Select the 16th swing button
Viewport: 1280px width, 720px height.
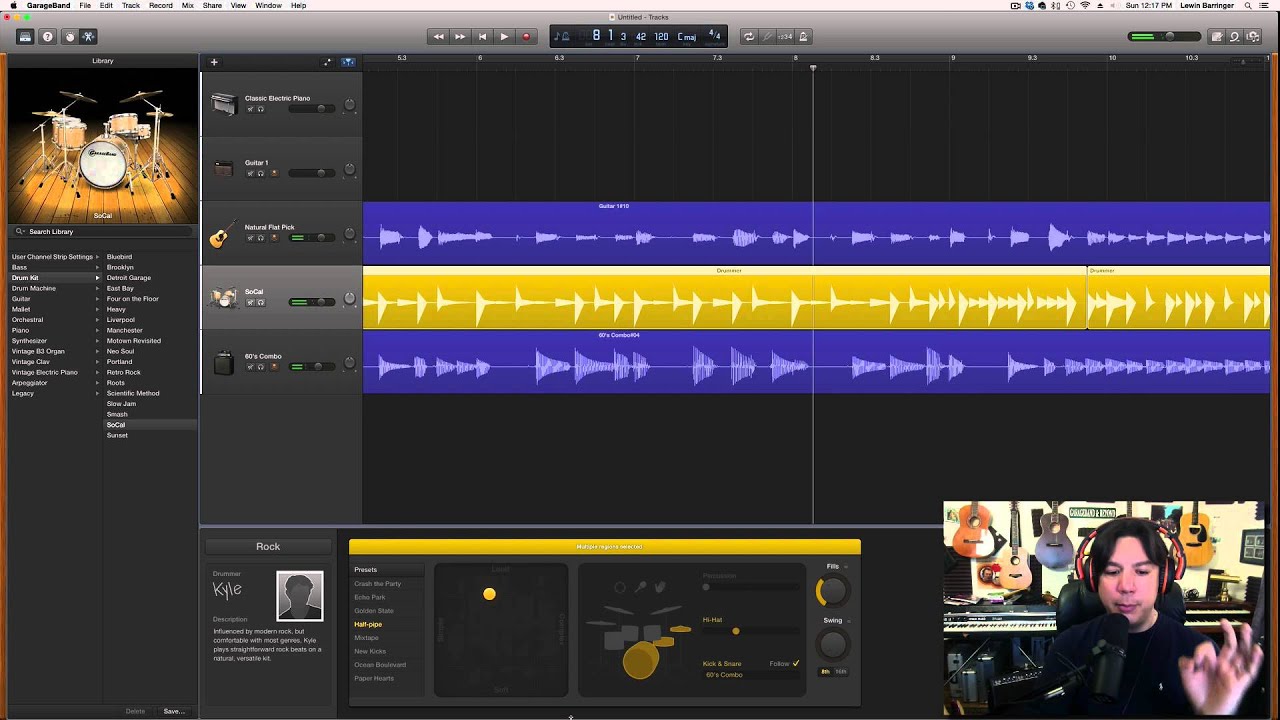[841, 671]
